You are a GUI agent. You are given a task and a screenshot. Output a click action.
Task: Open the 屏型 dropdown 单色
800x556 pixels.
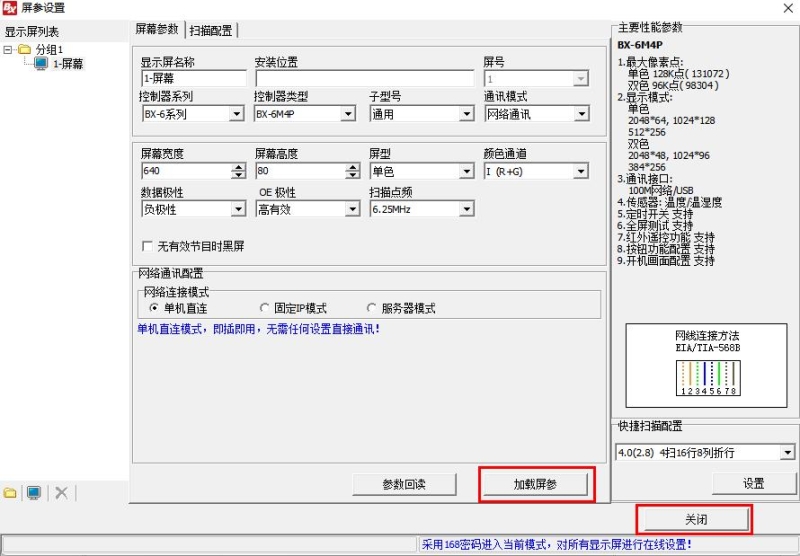pyautogui.click(x=466, y=171)
